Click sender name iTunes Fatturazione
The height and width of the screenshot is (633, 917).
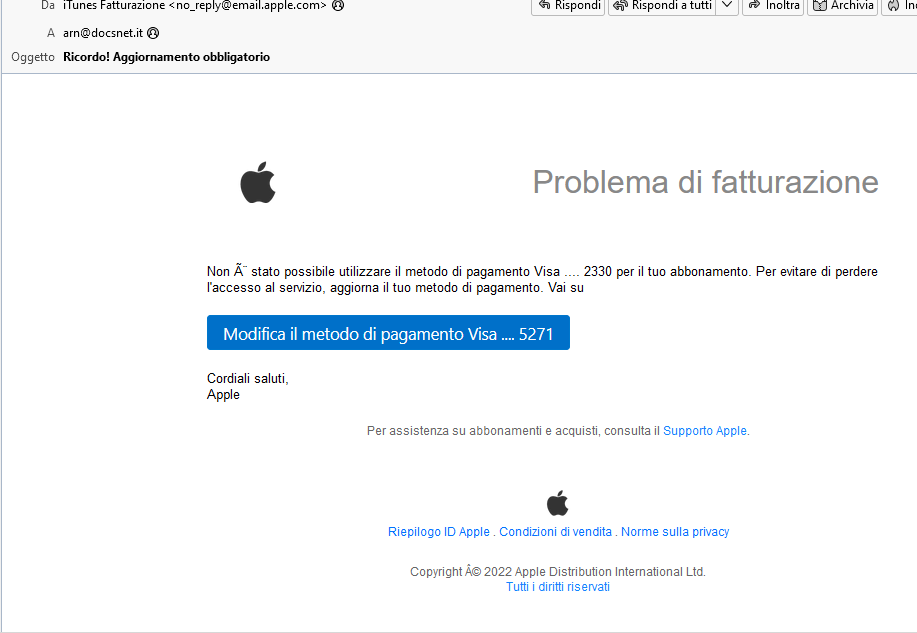114,5
